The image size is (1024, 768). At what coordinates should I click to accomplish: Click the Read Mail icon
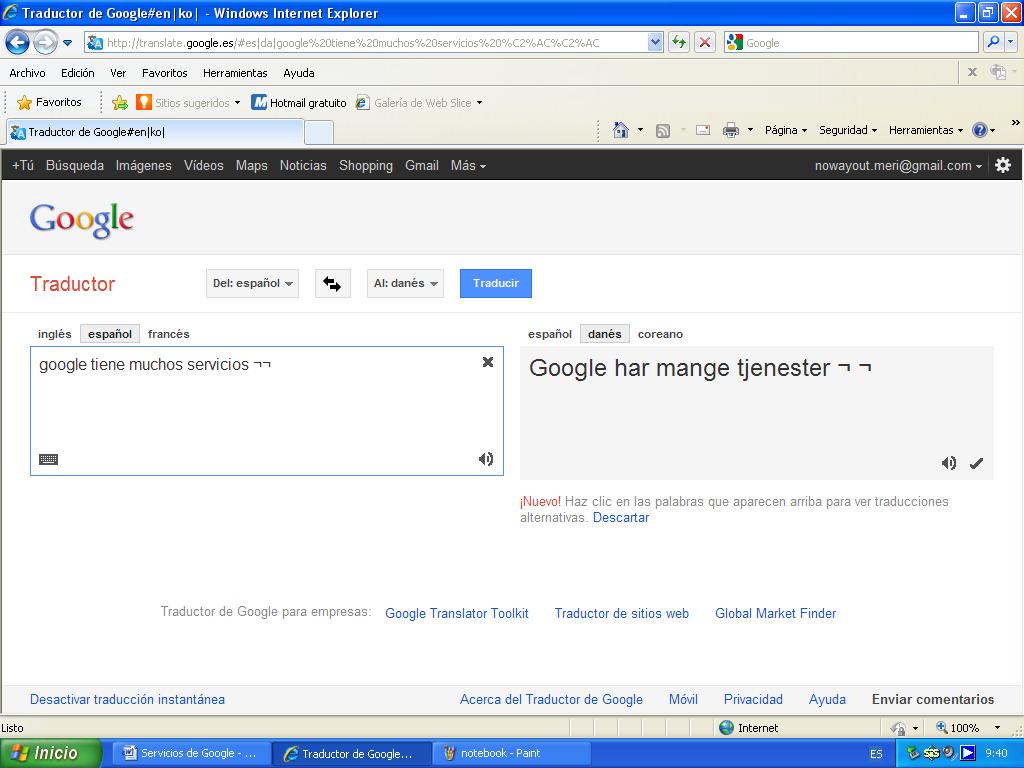pyautogui.click(x=703, y=130)
